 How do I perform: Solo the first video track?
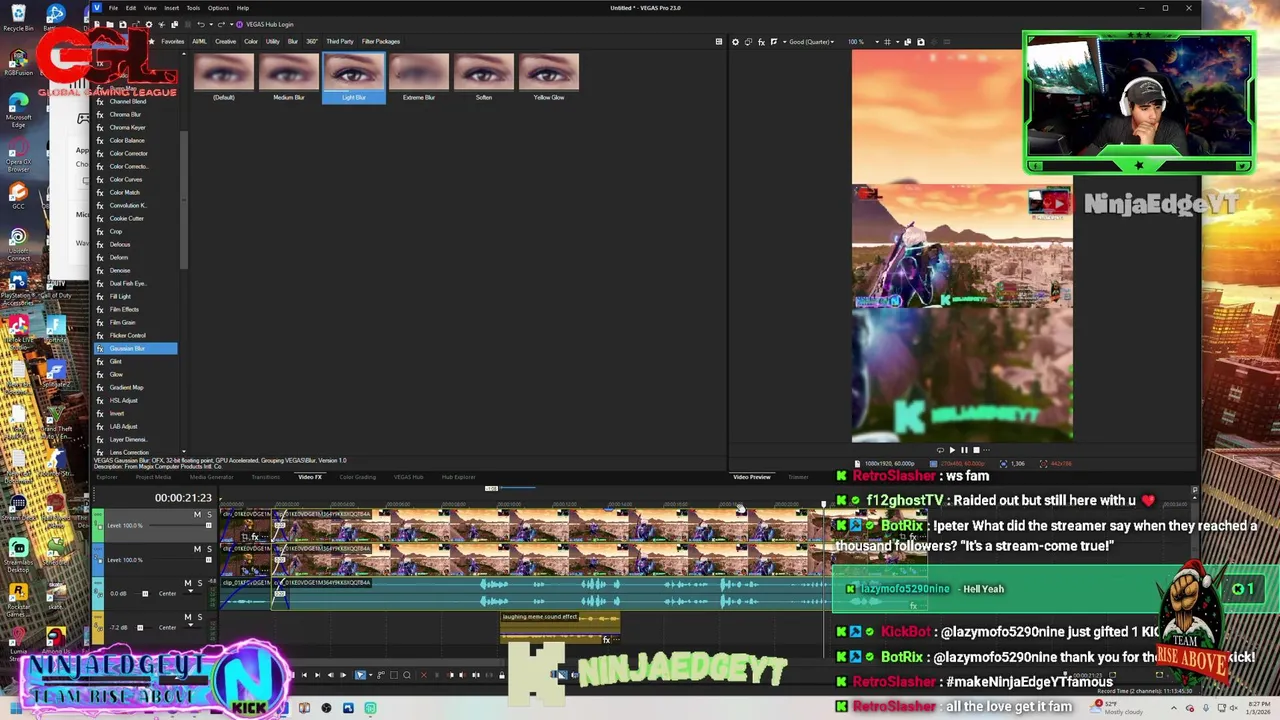209,514
